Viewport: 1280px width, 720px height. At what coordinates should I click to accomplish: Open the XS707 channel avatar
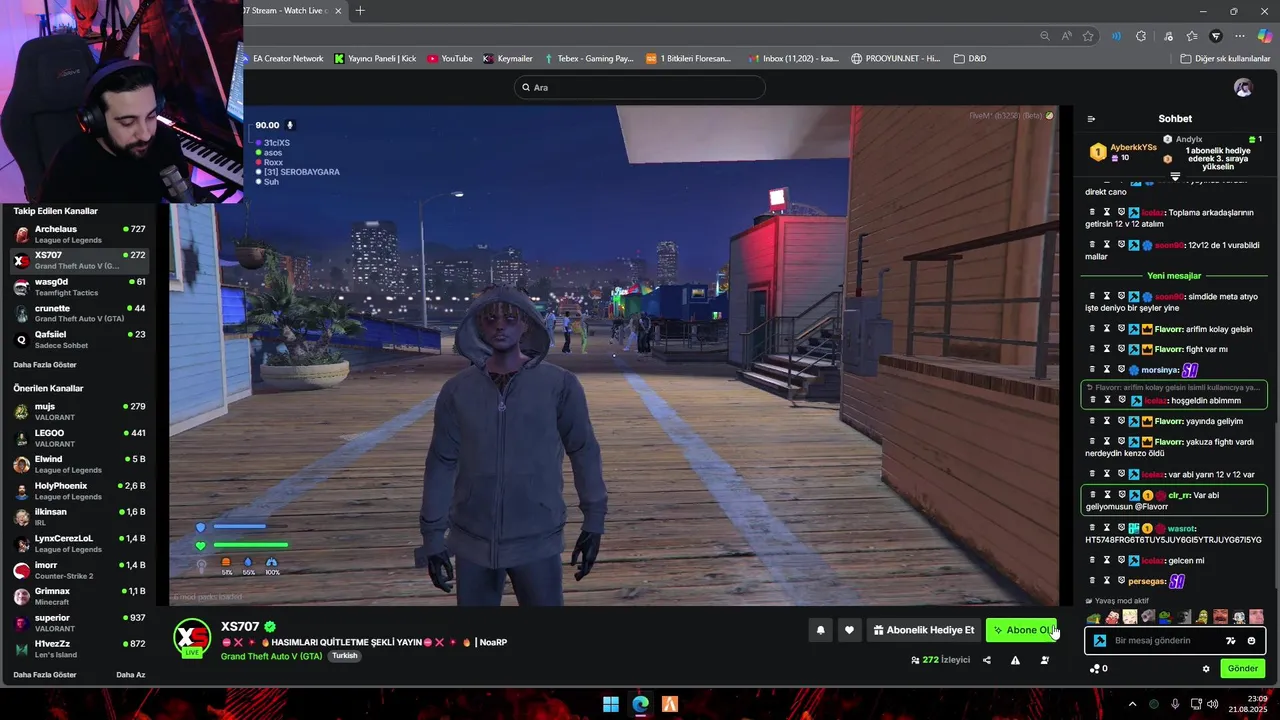point(192,638)
